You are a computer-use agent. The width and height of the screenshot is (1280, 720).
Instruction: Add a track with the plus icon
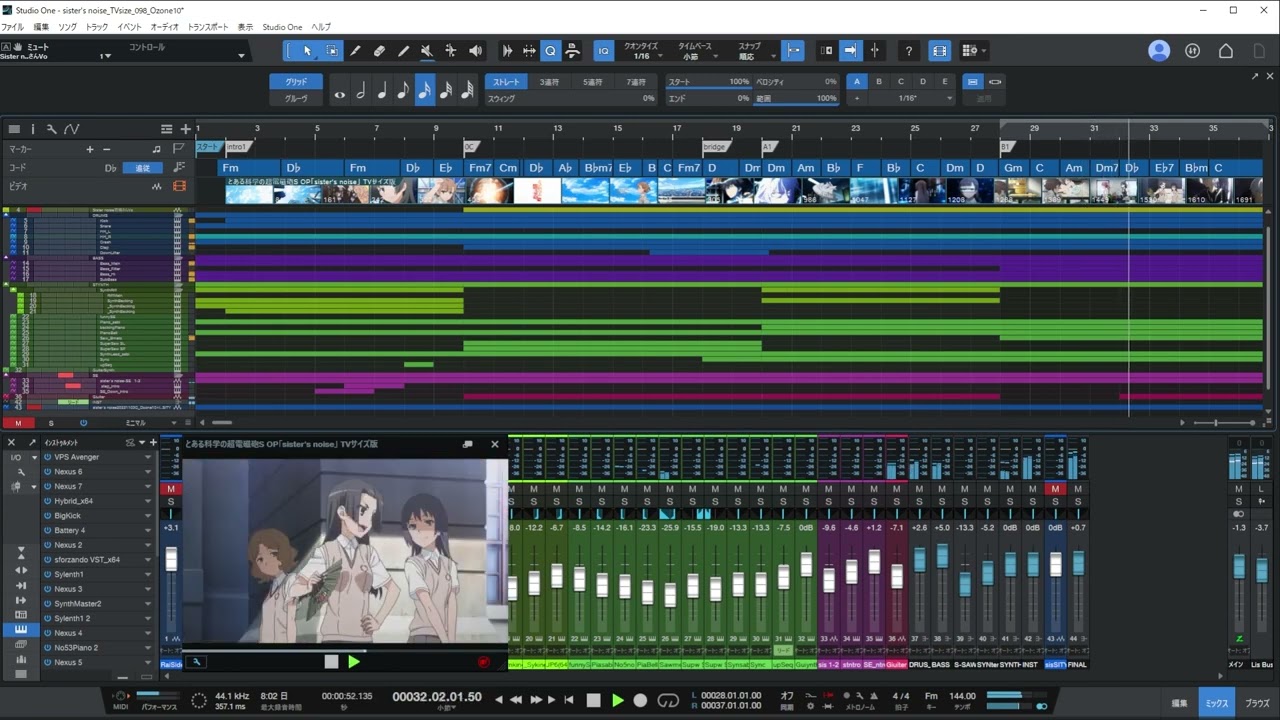[x=185, y=129]
